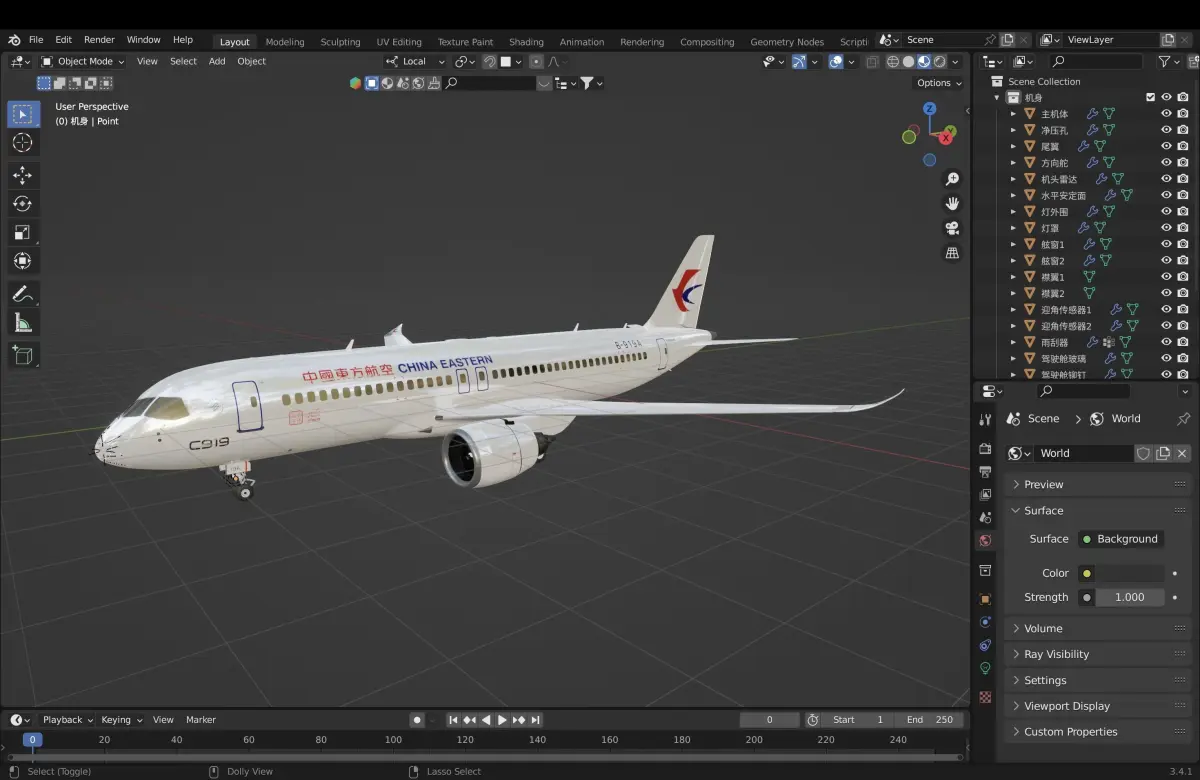Hide 方向舵 in viewport
Viewport: 1200px width, 780px height.
click(x=1166, y=162)
